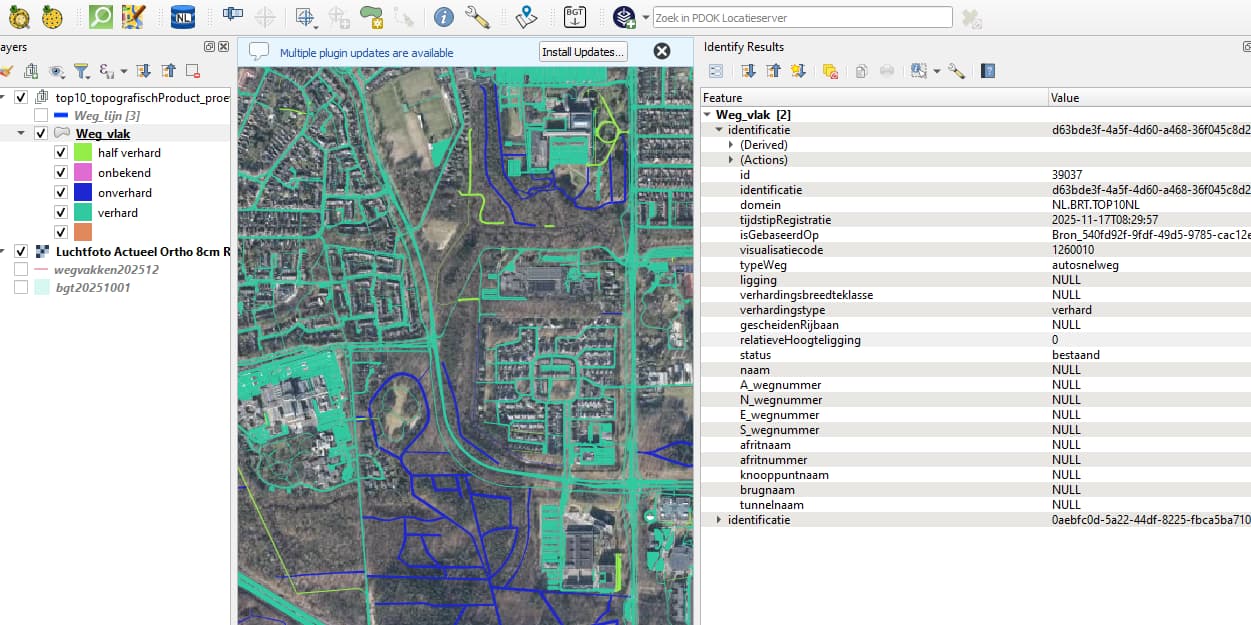Open the BGT download plugin
The image size is (1251, 625).
[x=575, y=16]
